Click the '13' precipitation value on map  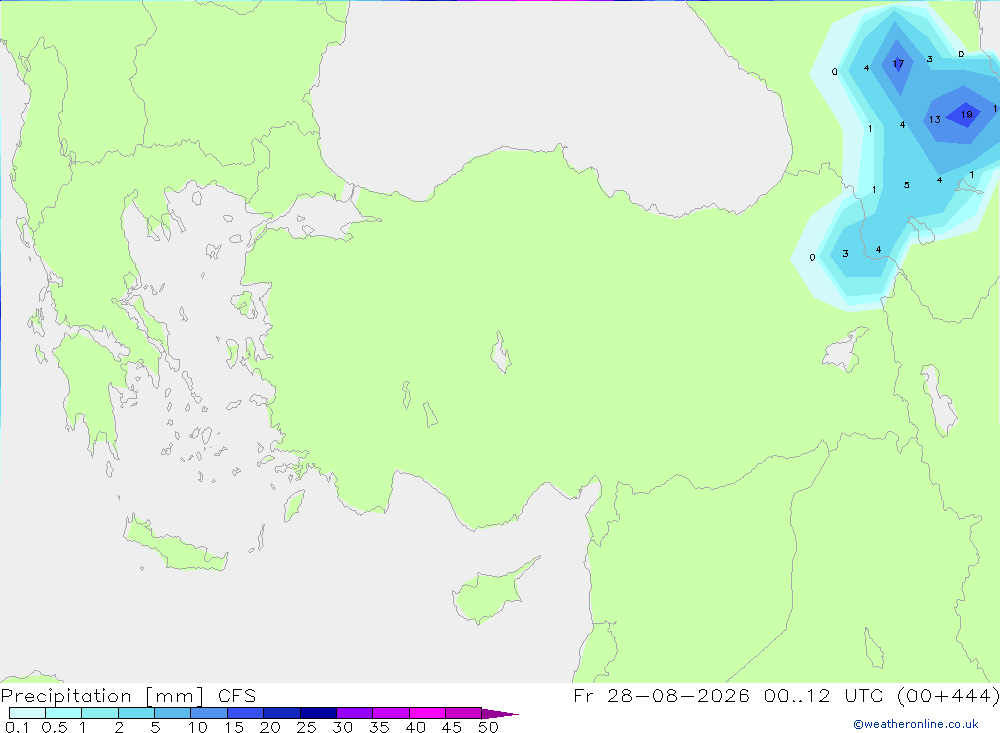(x=935, y=119)
